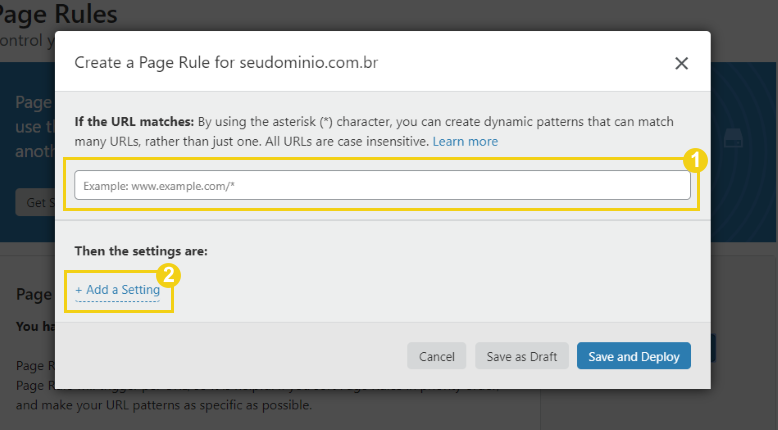
Task: Click the plus sign before Add a Setting
Action: pyautogui.click(x=78, y=290)
